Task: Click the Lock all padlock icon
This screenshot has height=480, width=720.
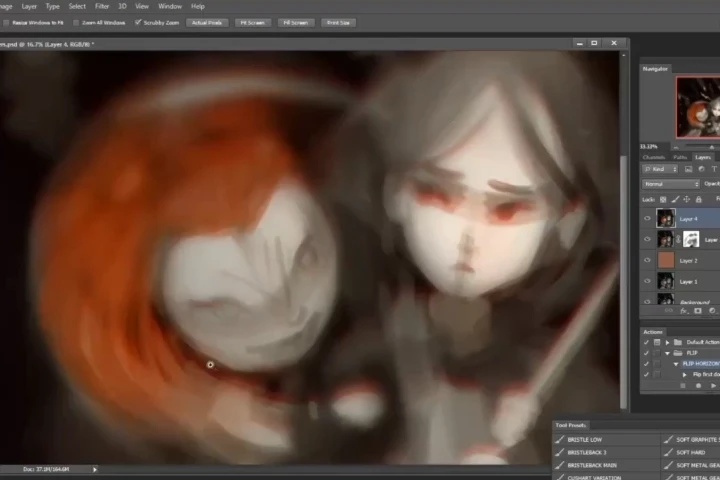Action: coord(698,199)
